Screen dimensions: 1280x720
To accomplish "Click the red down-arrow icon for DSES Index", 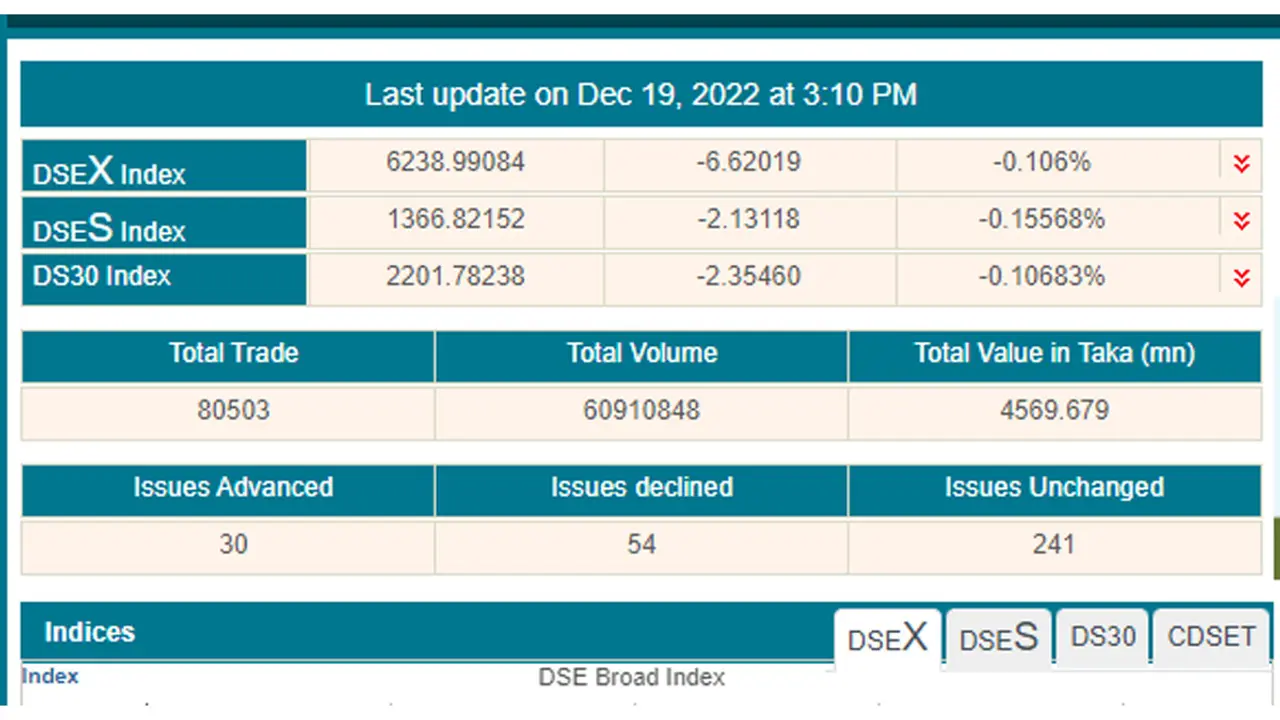I will [x=1241, y=220].
